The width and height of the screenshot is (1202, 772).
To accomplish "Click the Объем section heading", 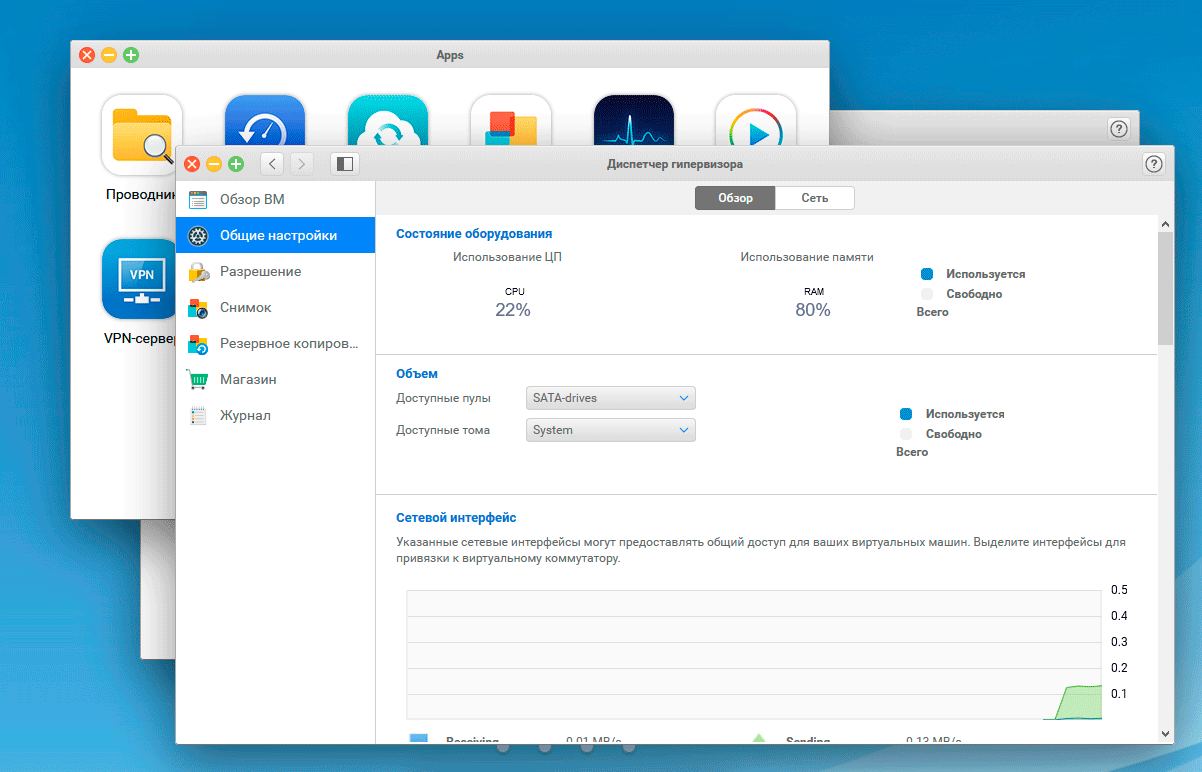I will 417,374.
